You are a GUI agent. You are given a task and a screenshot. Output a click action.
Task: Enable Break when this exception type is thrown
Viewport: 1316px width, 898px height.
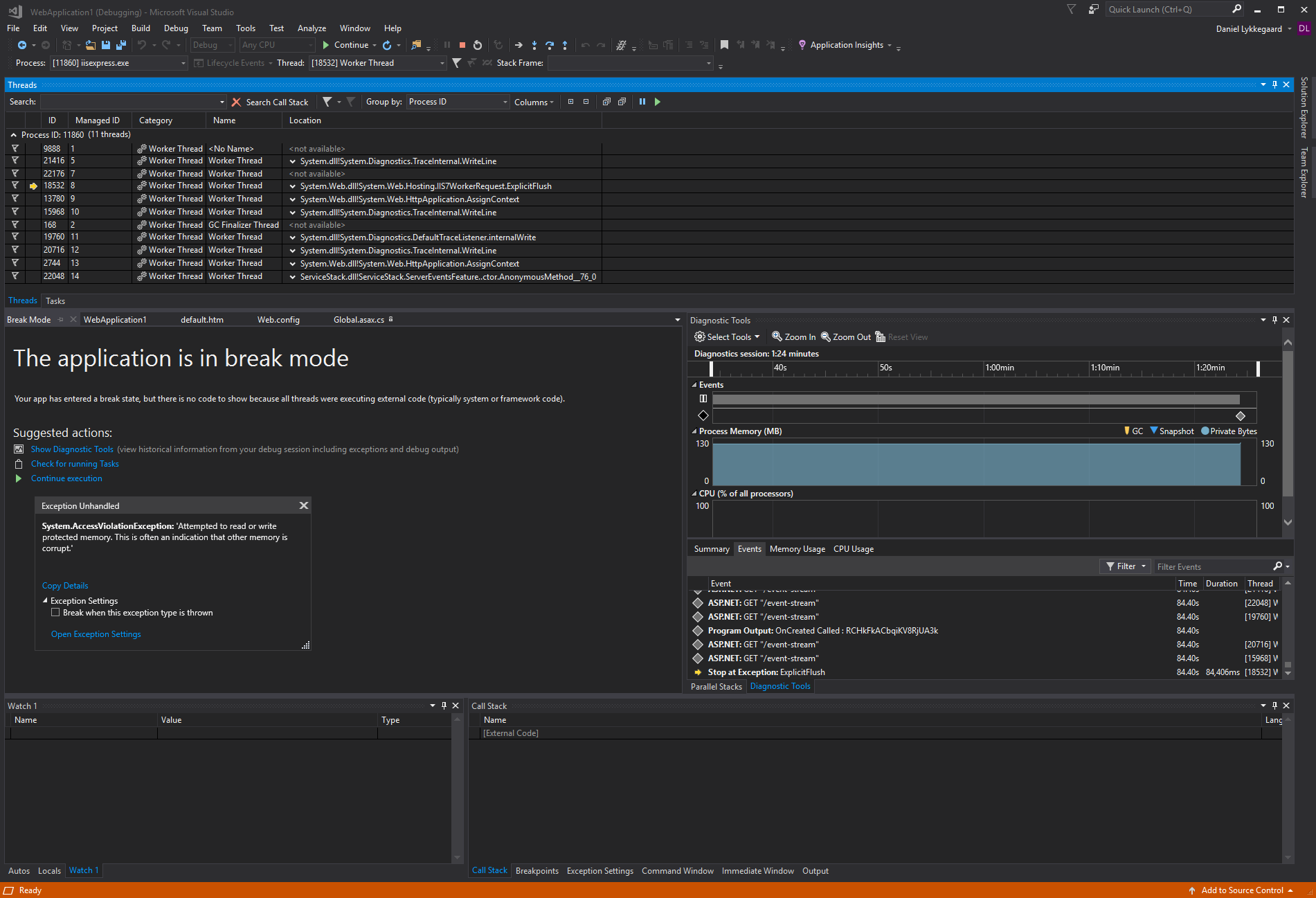click(55, 613)
